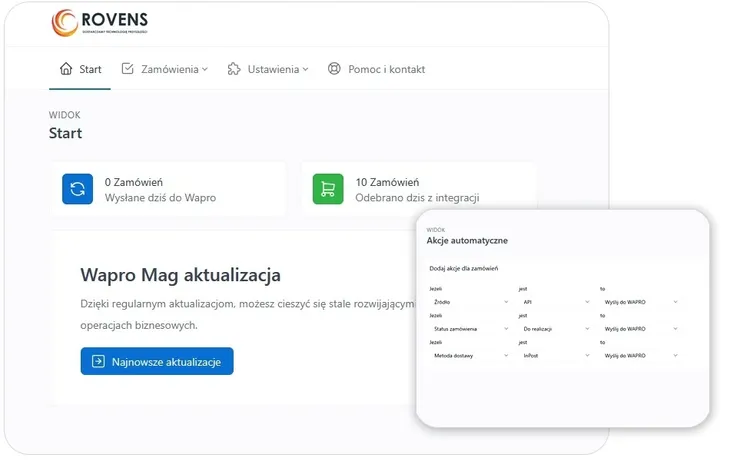This screenshot has width=730, height=461.
Task: Click 'Dodaj akcje dla zamówień' text
Action: 464,269
